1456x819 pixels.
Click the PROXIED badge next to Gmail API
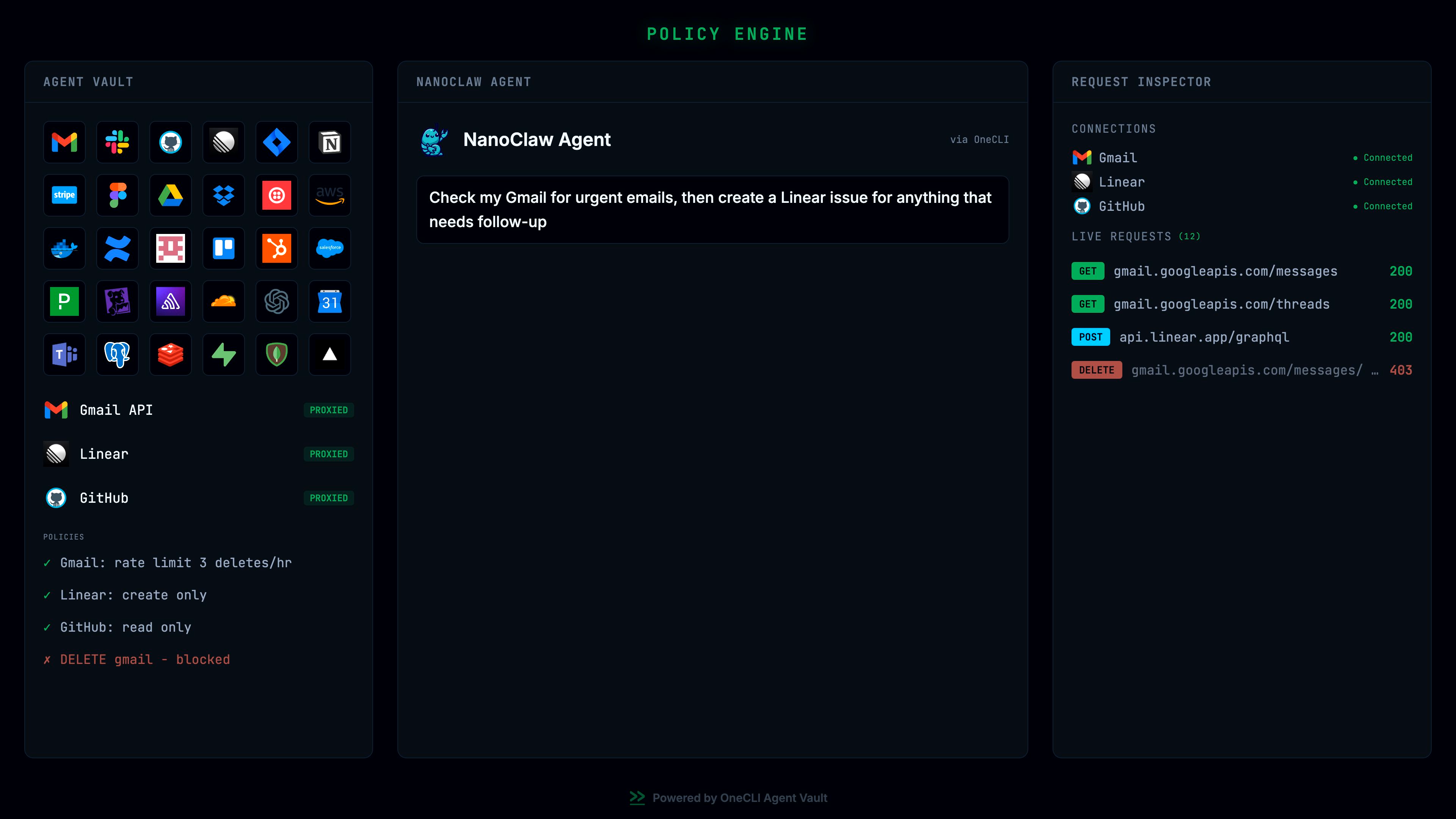328,410
